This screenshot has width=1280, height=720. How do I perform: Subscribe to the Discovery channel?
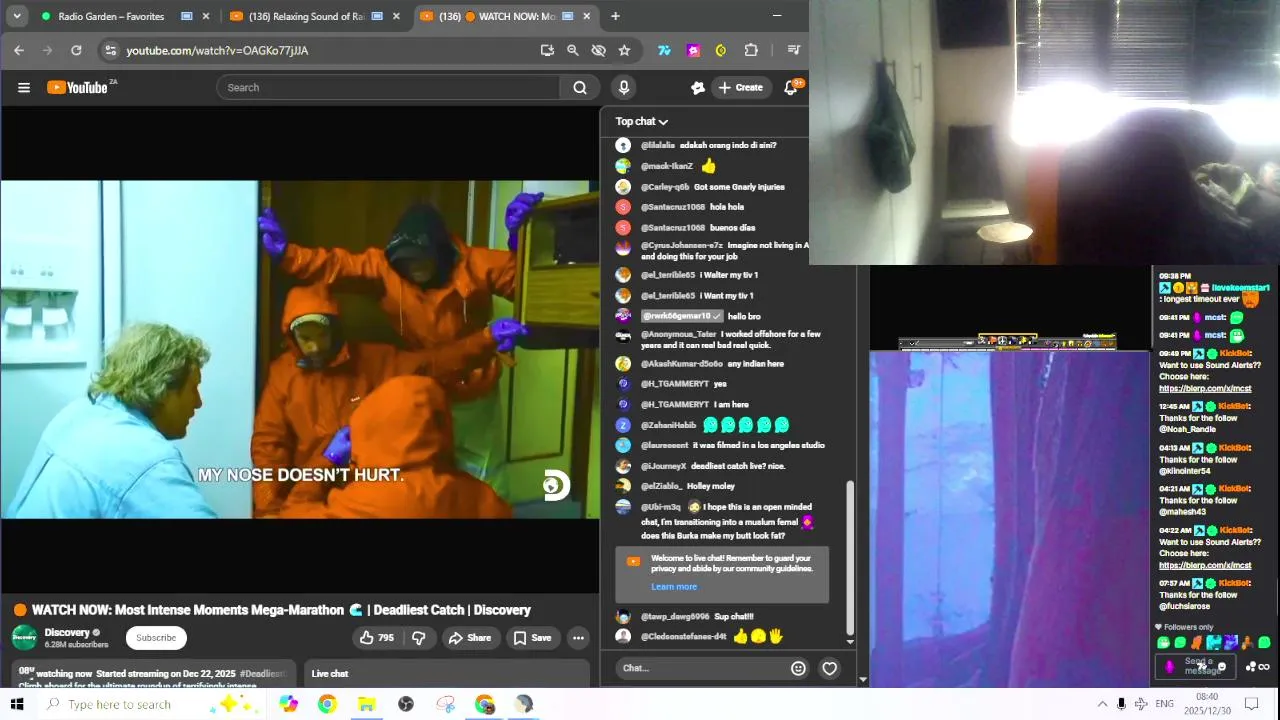[156, 638]
